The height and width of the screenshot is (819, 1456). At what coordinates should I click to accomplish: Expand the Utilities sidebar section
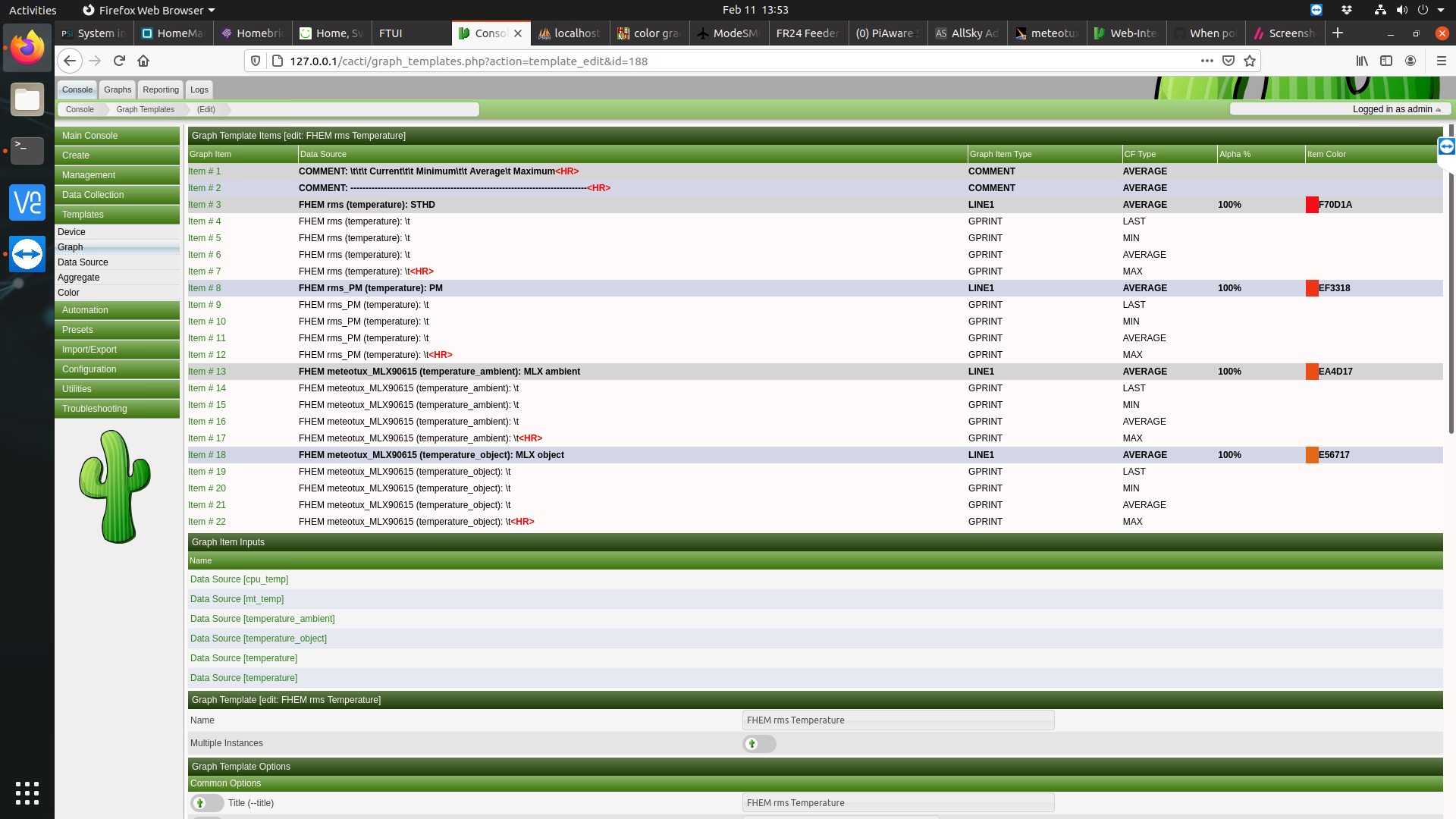coord(117,389)
